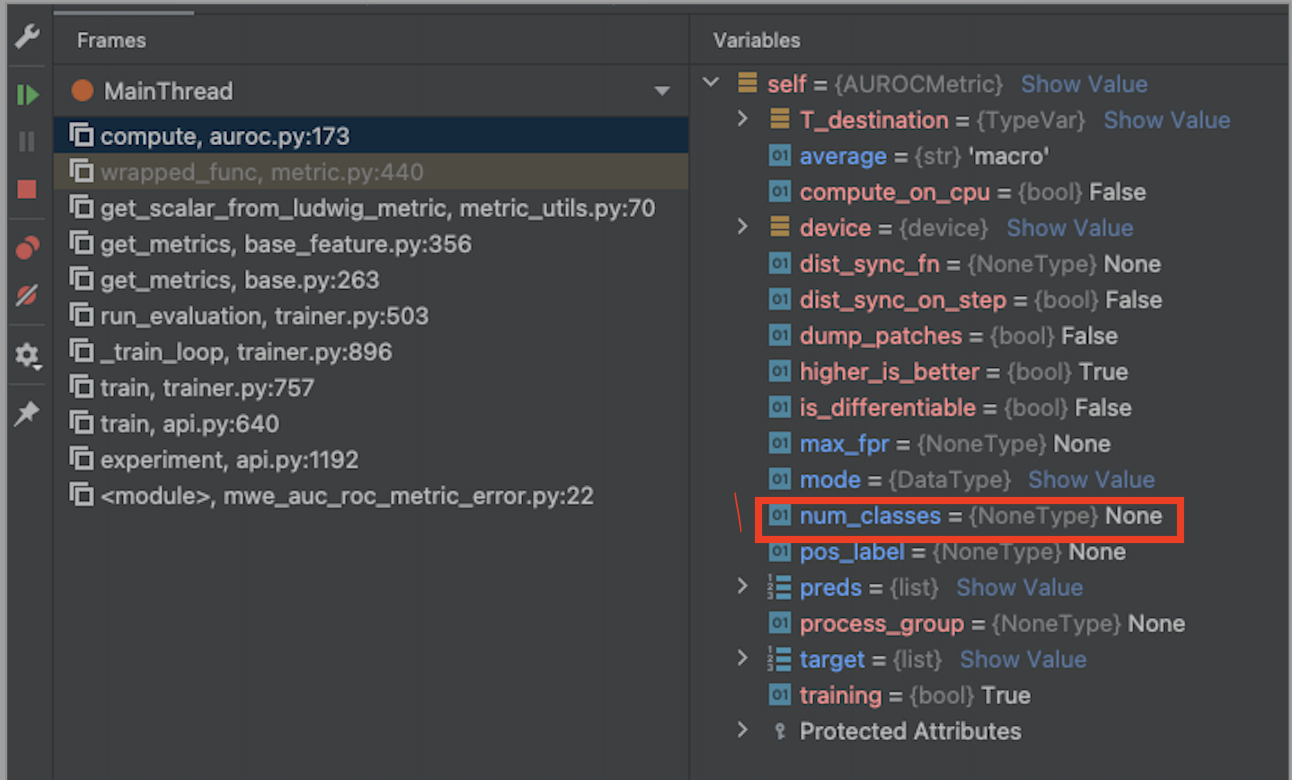This screenshot has height=780, width=1292.
Task: Click the wrench icon at the top left
Action: click(26, 38)
